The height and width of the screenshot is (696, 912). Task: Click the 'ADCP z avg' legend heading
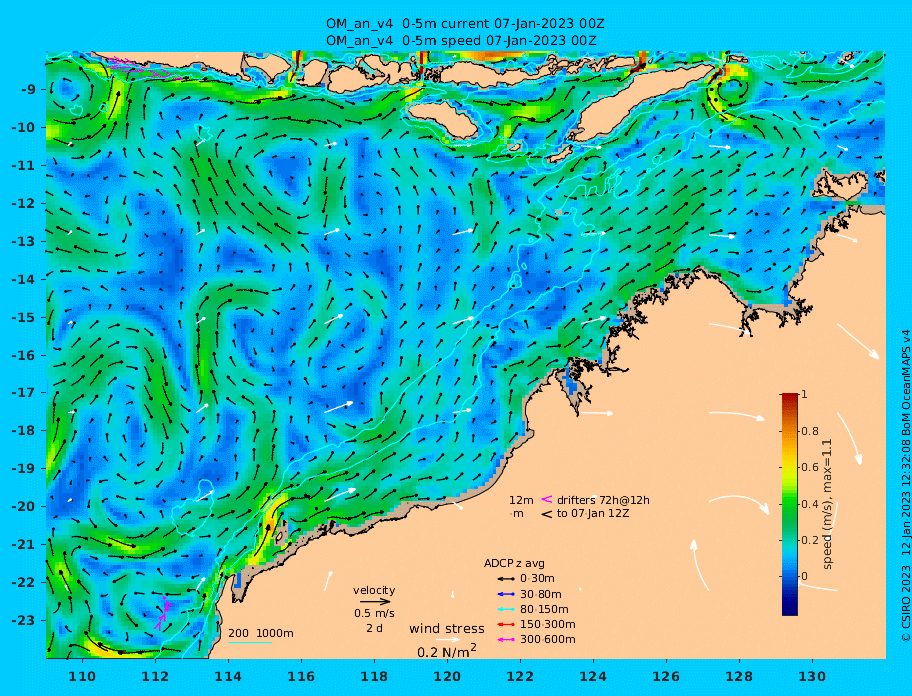pyautogui.click(x=514, y=563)
